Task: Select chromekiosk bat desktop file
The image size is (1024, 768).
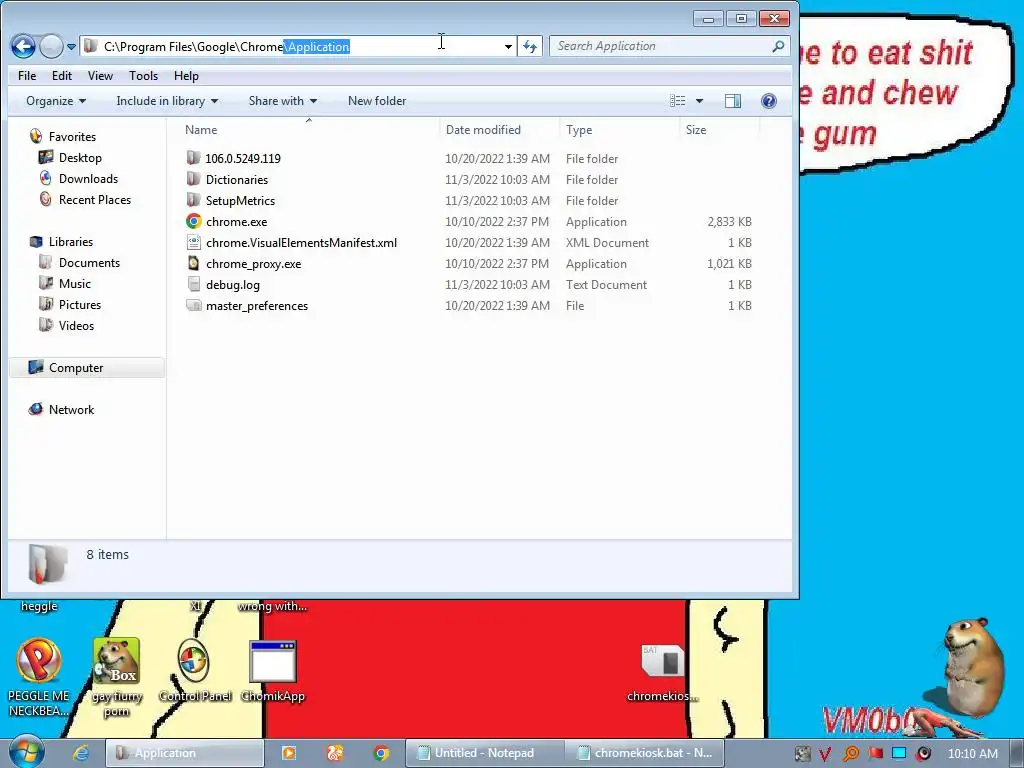Action: pyautogui.click(x=662, y=673)
